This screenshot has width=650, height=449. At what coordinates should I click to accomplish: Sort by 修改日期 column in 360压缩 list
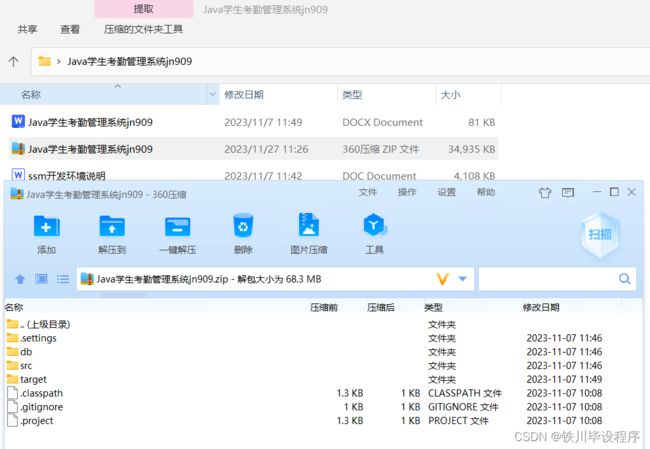[541, 308]
